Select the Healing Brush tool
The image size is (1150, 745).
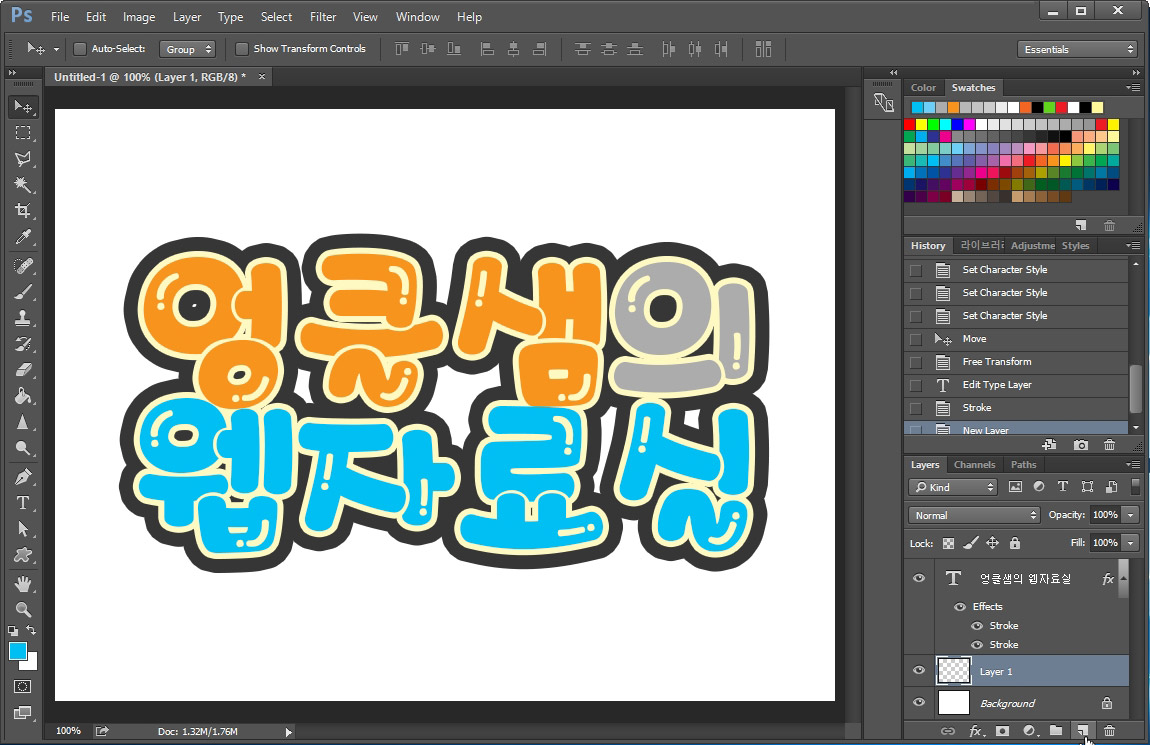pos(23,265)
